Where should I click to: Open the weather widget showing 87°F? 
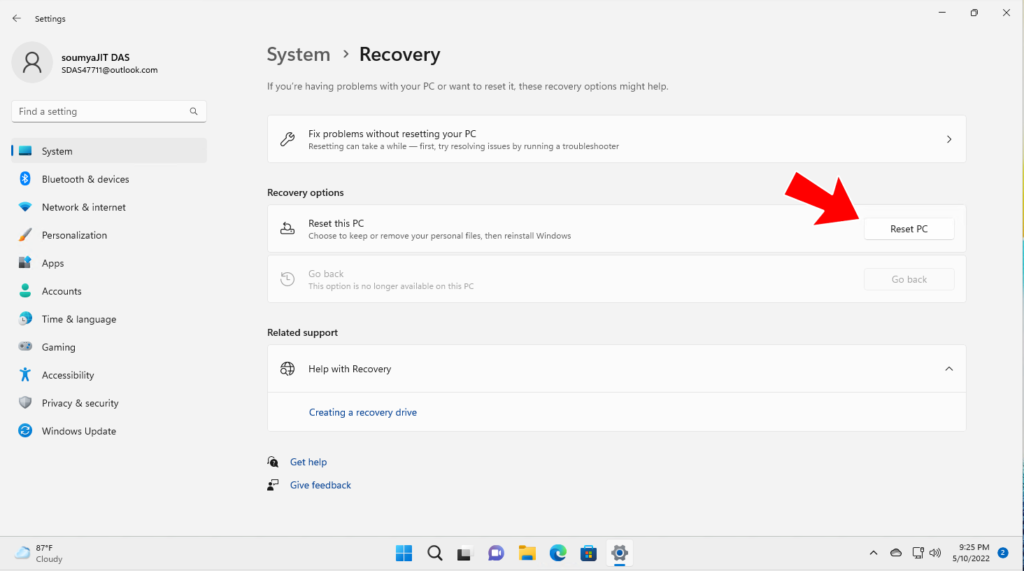click(39, 553)
